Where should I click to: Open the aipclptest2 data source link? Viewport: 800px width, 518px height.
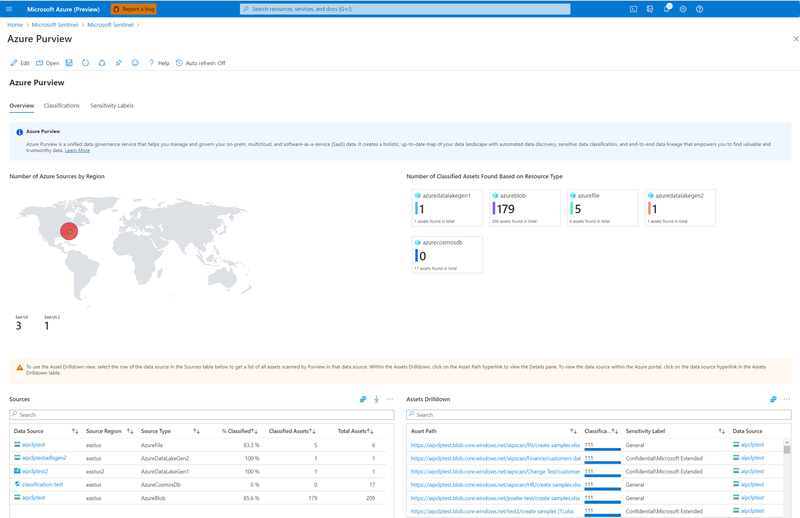[x=35, y=471]
